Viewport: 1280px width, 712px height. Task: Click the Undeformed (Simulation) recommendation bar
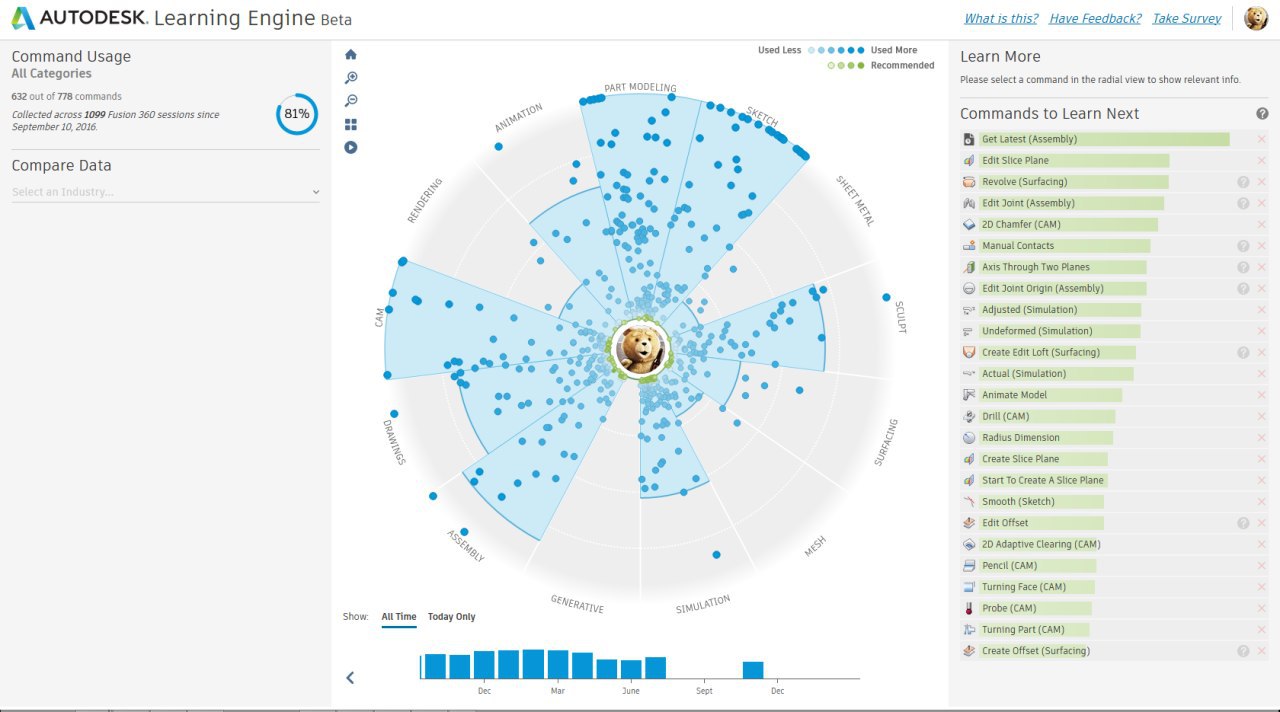tap(1060, 331)
